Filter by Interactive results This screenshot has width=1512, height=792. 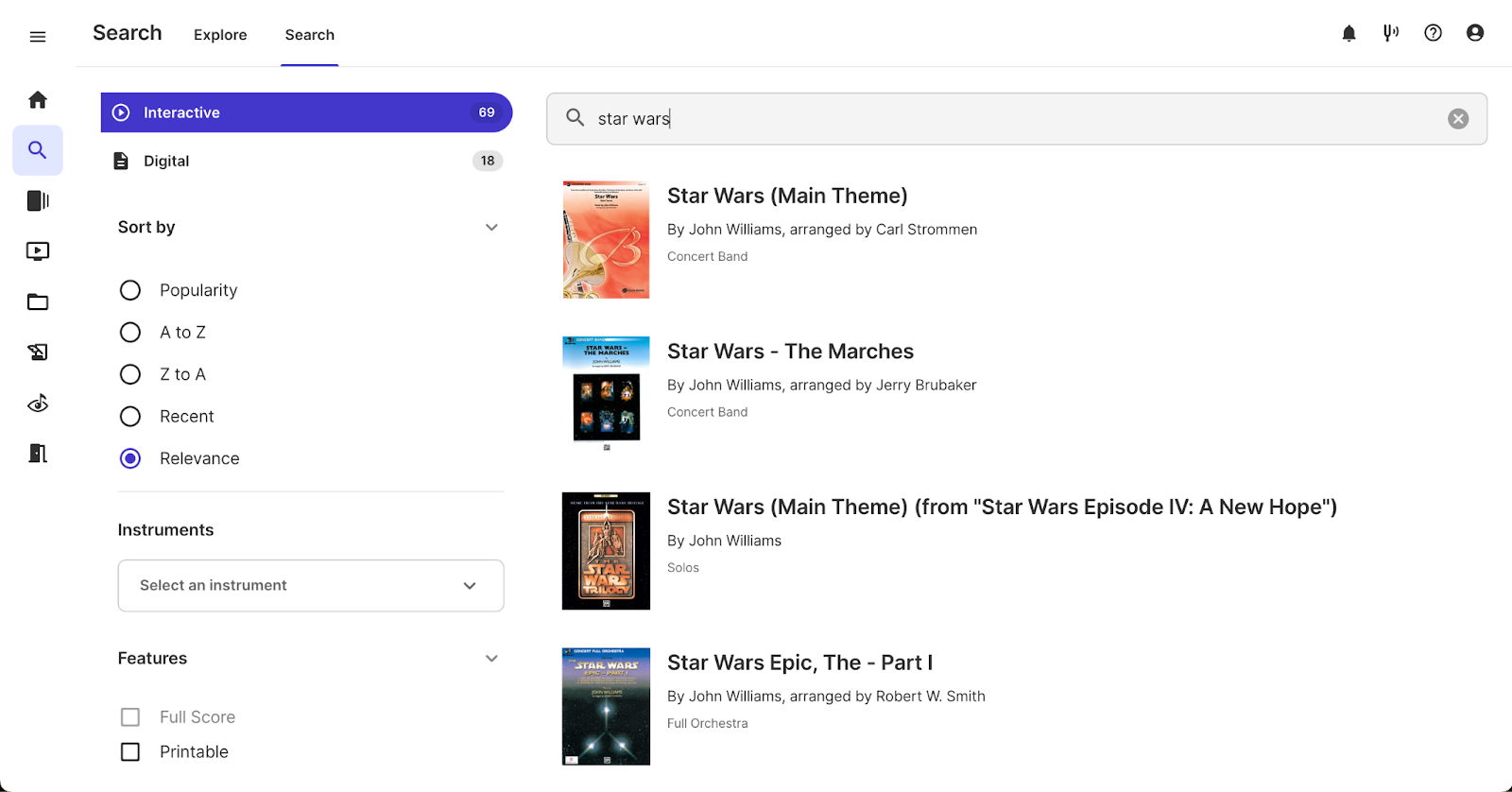[x=306, y=112]
